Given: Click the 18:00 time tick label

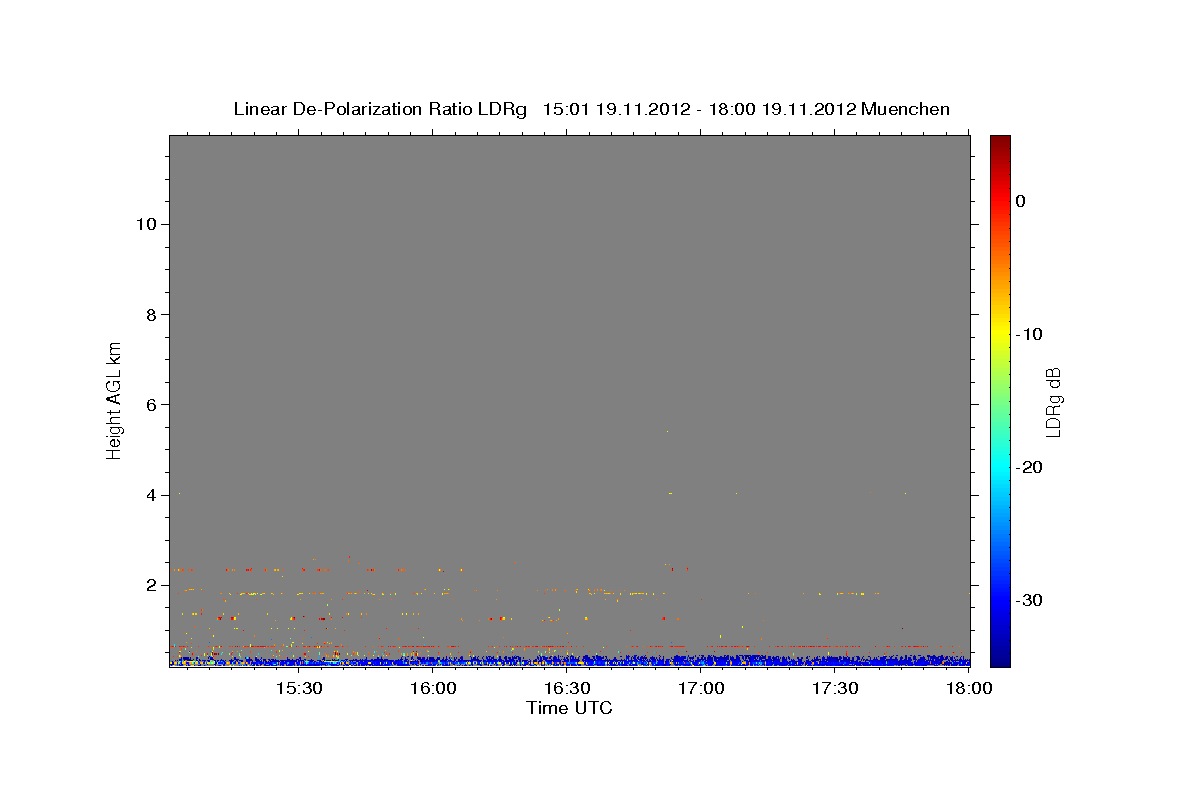Looking at the screenshot, I should (968, 689).
